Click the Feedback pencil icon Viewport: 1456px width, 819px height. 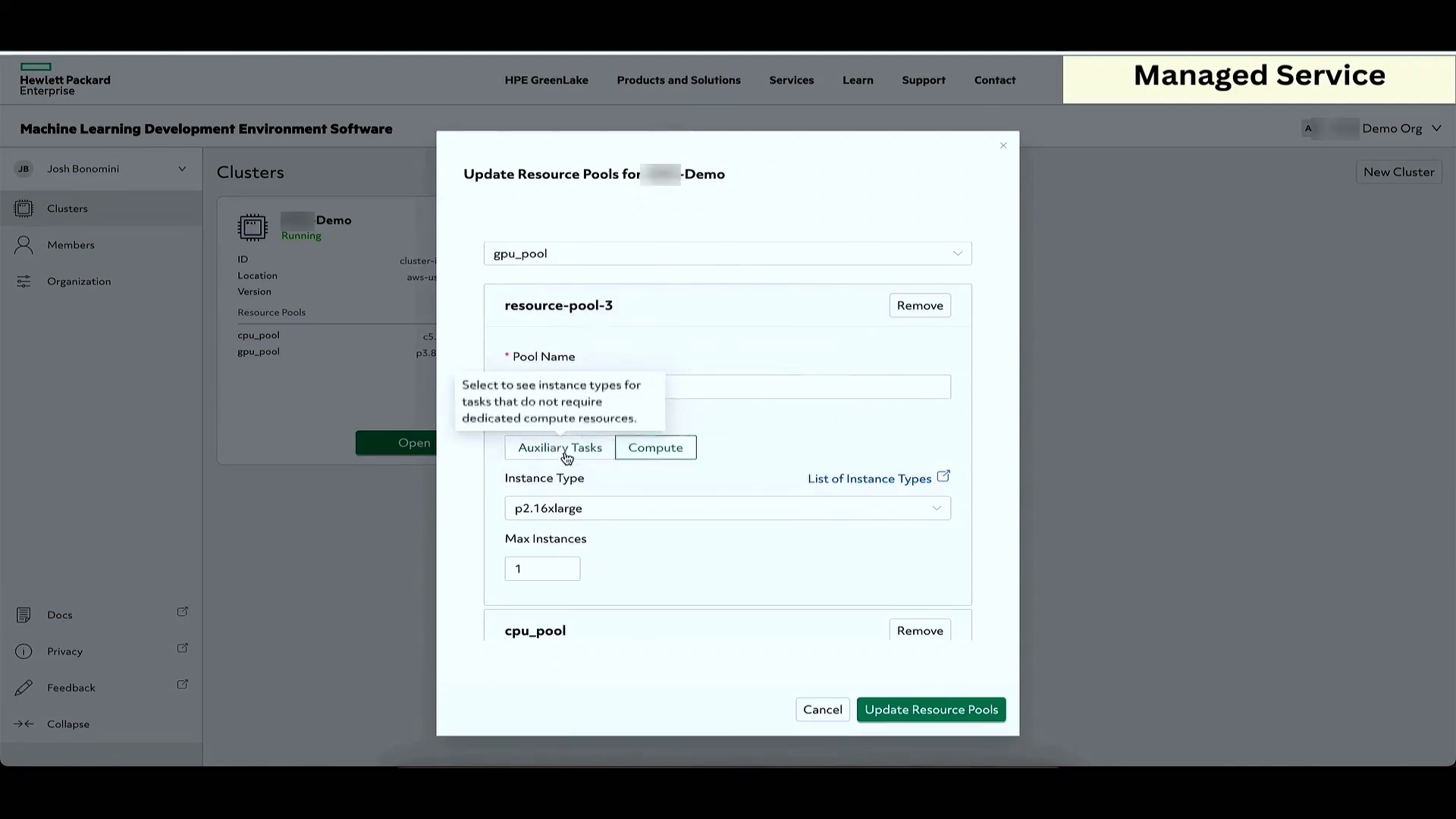pyautogui.click(x=24, y=687)
